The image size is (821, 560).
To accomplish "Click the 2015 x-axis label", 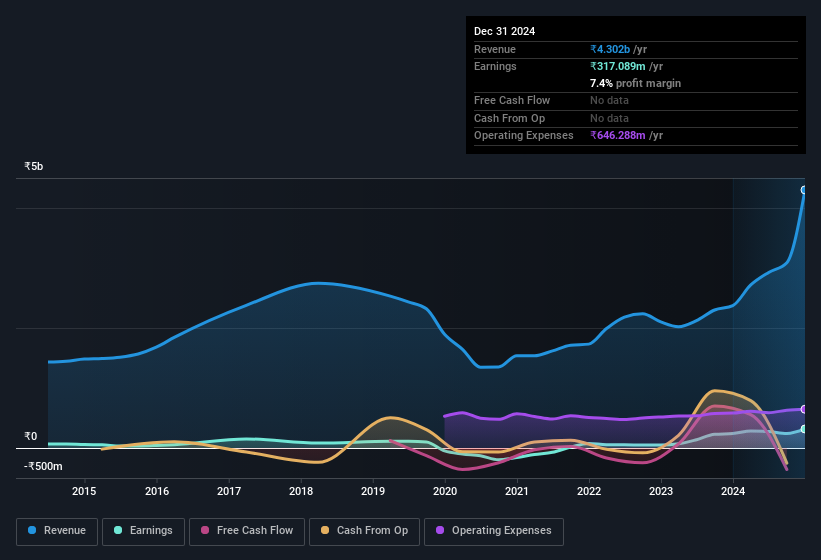I will pos(84,491).
